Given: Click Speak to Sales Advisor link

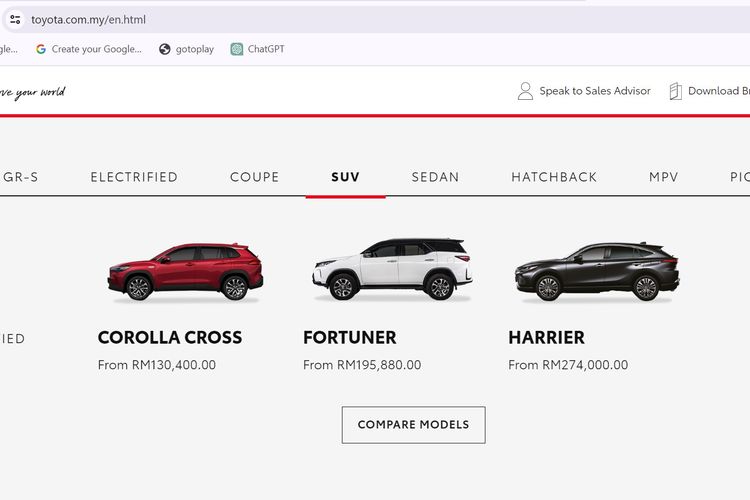Looking at the screenshot, I should point(595,91).
